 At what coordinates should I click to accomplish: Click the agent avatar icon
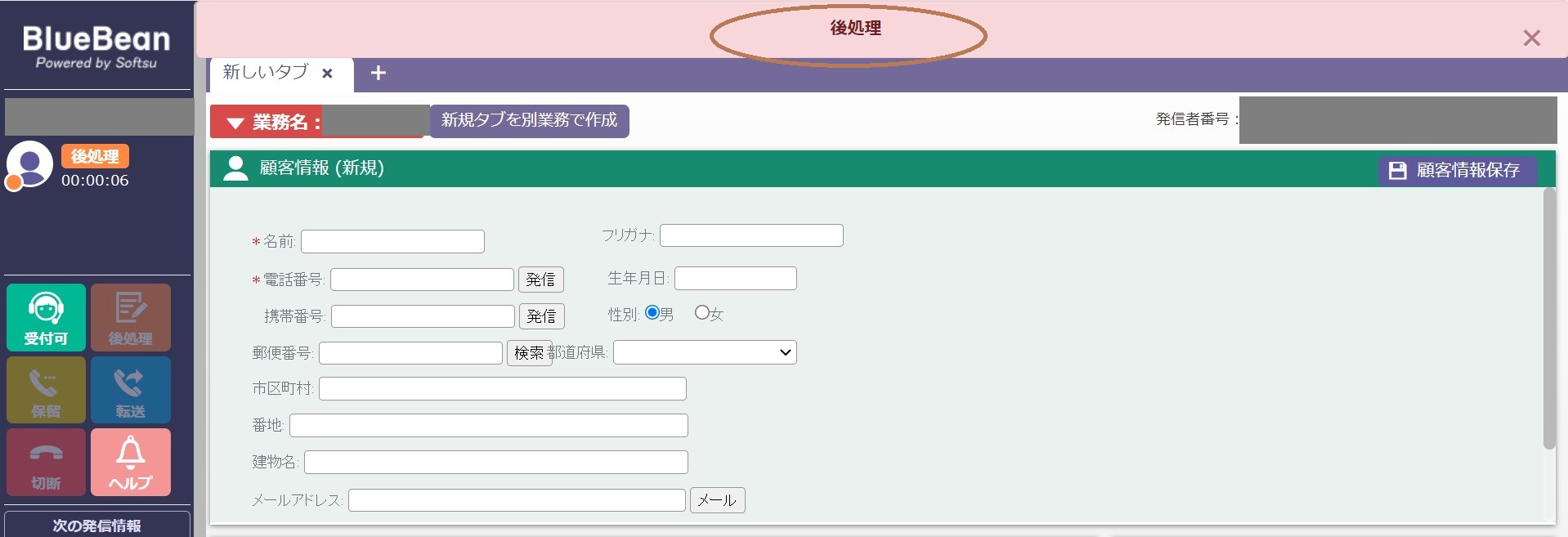29,164
